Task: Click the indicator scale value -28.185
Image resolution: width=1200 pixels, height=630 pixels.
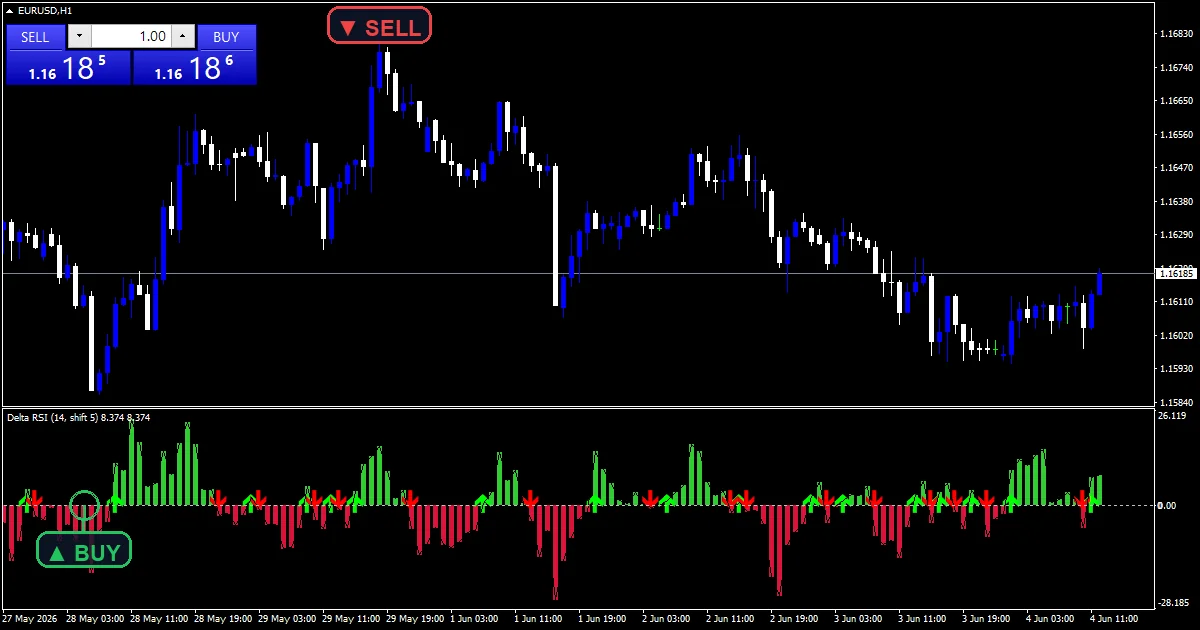Action: [x=1173, y=603]
